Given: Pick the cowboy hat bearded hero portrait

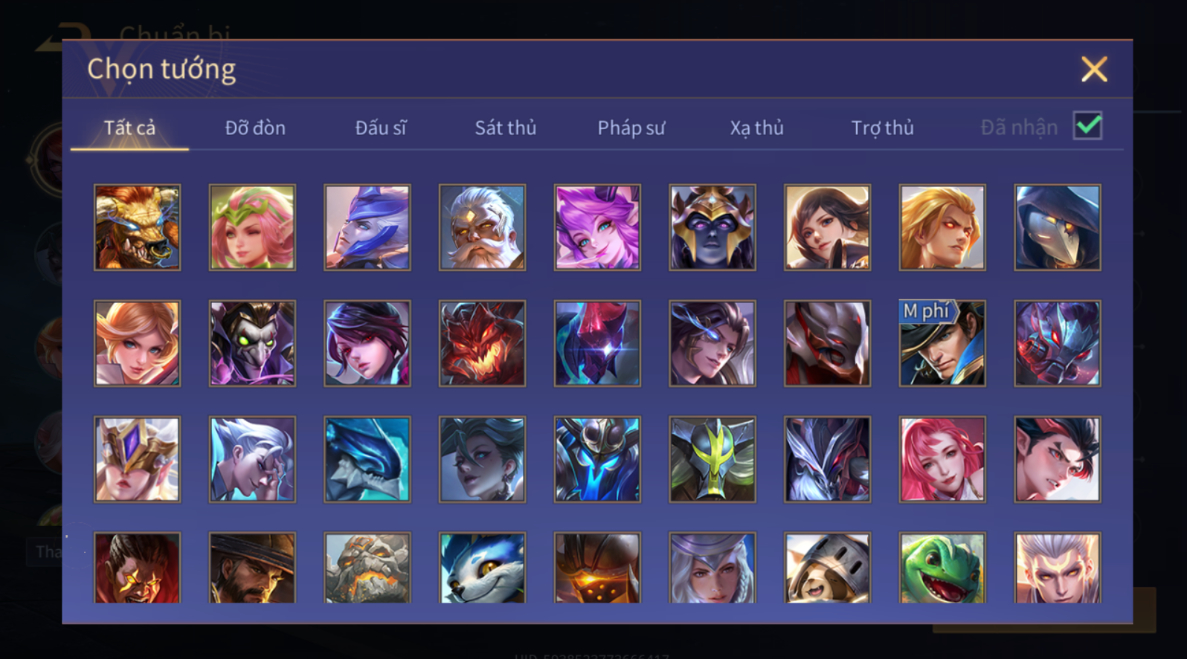Looking at the screenshot, I should click(252, 567).
